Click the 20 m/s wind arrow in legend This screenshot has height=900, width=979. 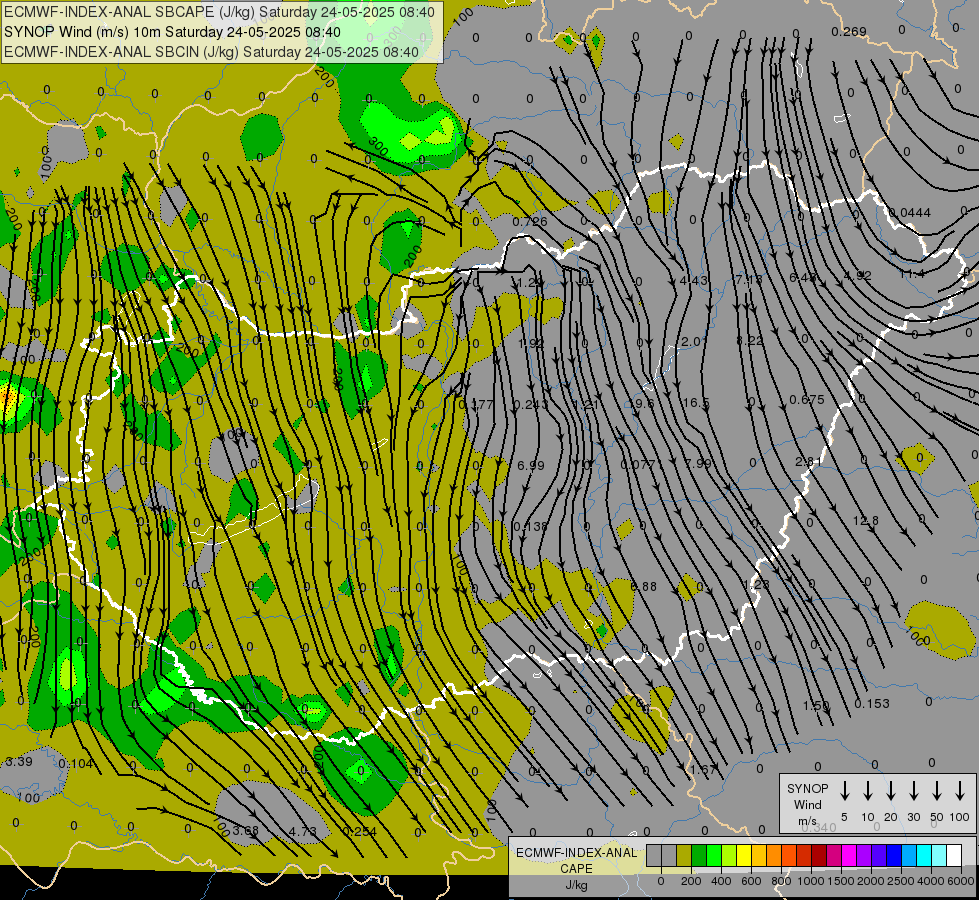click(x=890, y=790)
